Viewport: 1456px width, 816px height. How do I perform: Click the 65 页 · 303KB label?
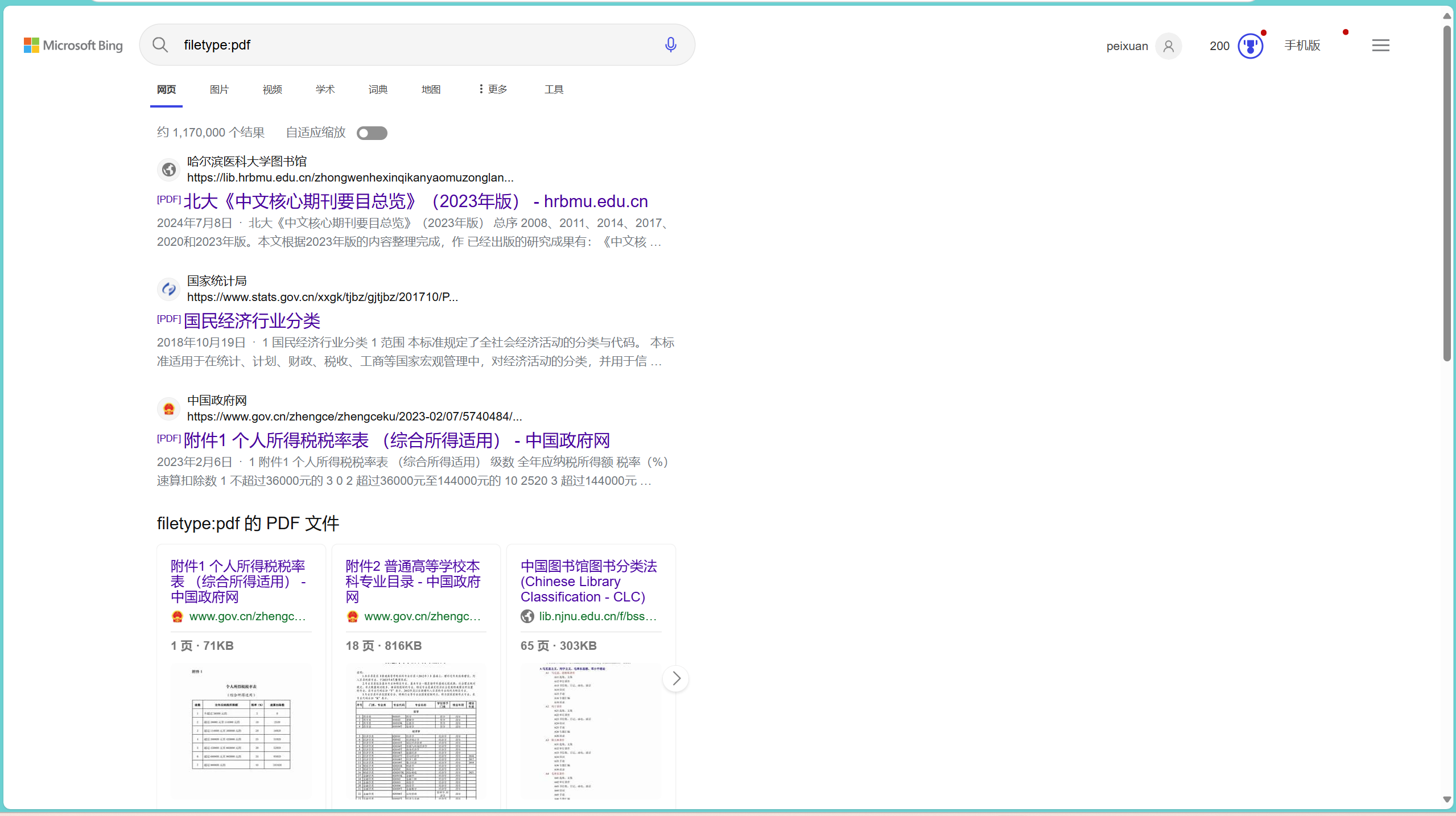point(558,646)
